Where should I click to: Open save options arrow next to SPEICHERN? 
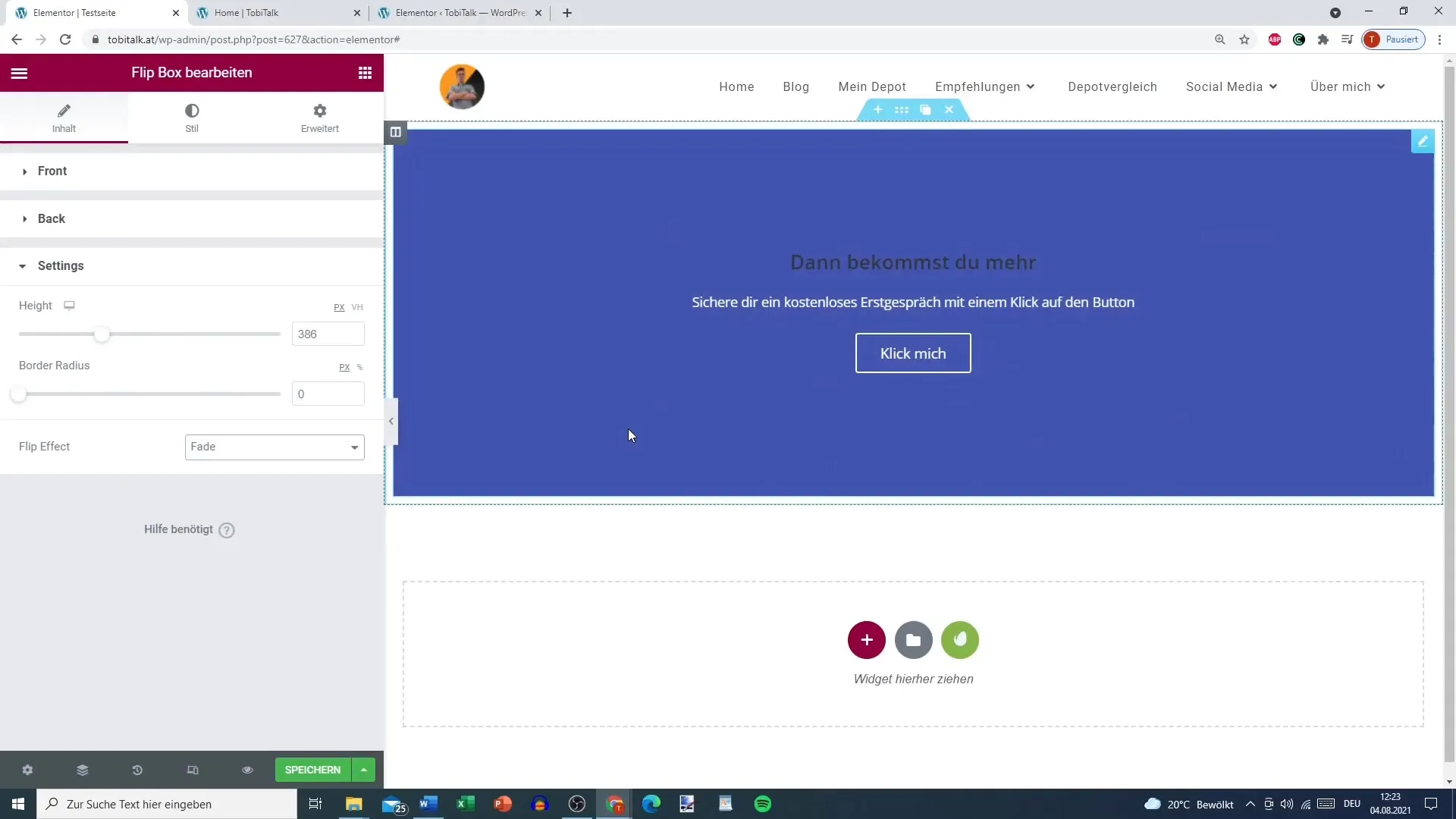[364, 770]
